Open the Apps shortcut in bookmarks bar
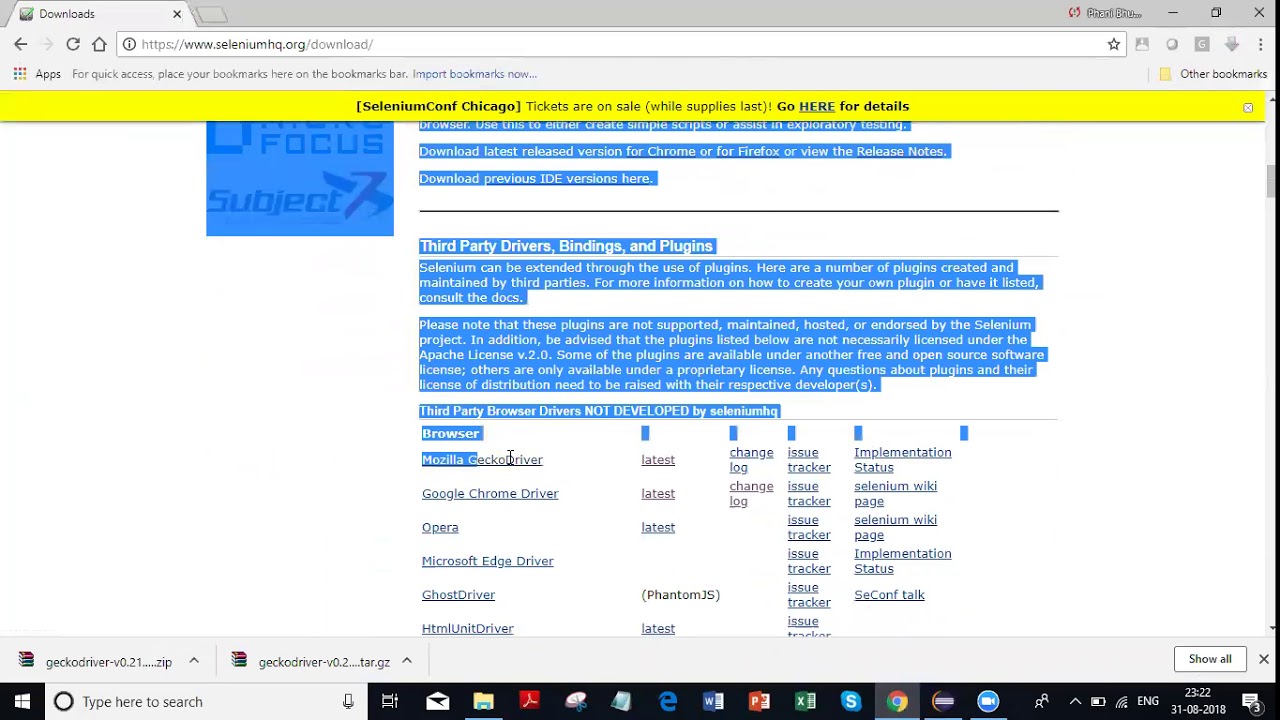 (37, 74)
